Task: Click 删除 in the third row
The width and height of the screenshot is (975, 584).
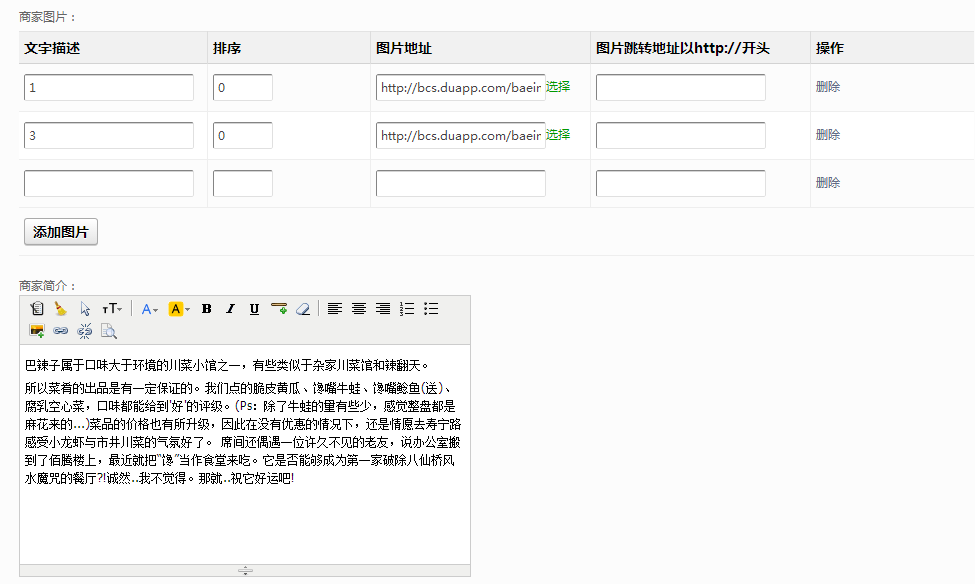Action: point(828,183)
